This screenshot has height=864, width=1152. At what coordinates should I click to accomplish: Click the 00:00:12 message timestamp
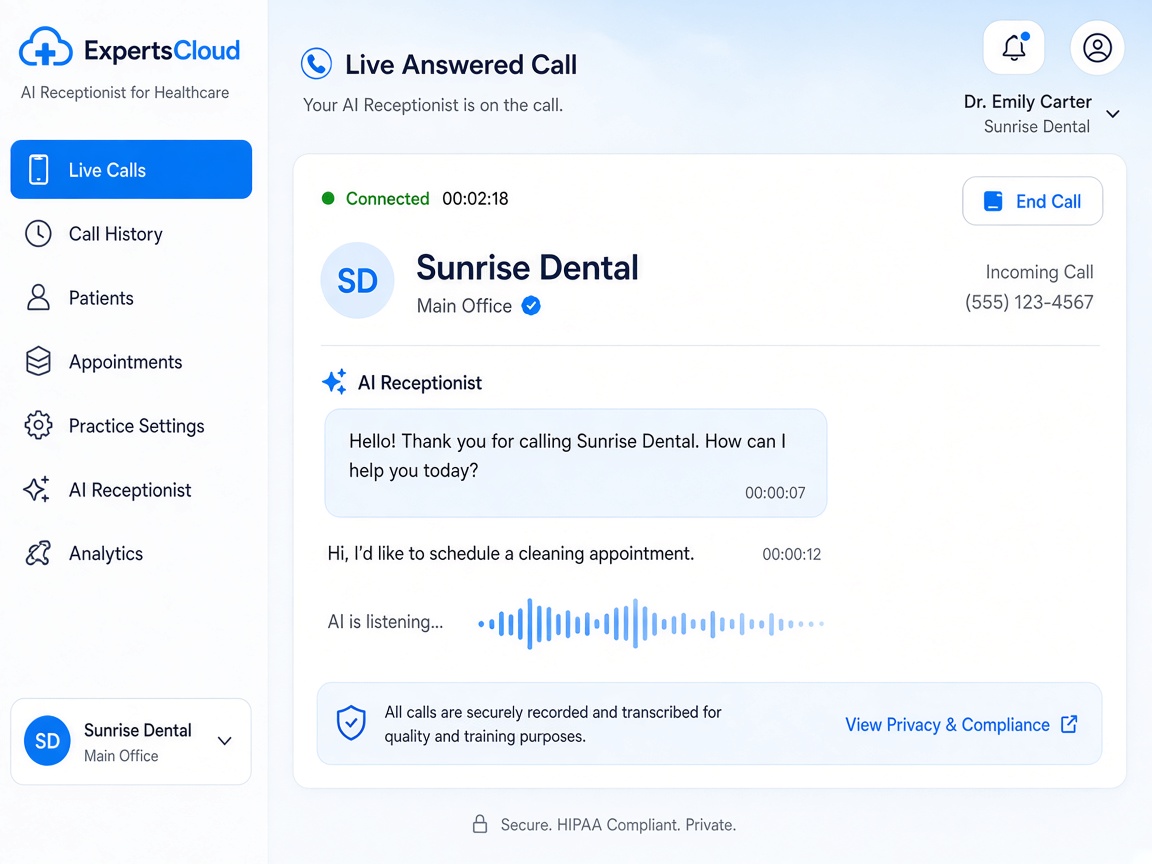click(x=791, y=554)
